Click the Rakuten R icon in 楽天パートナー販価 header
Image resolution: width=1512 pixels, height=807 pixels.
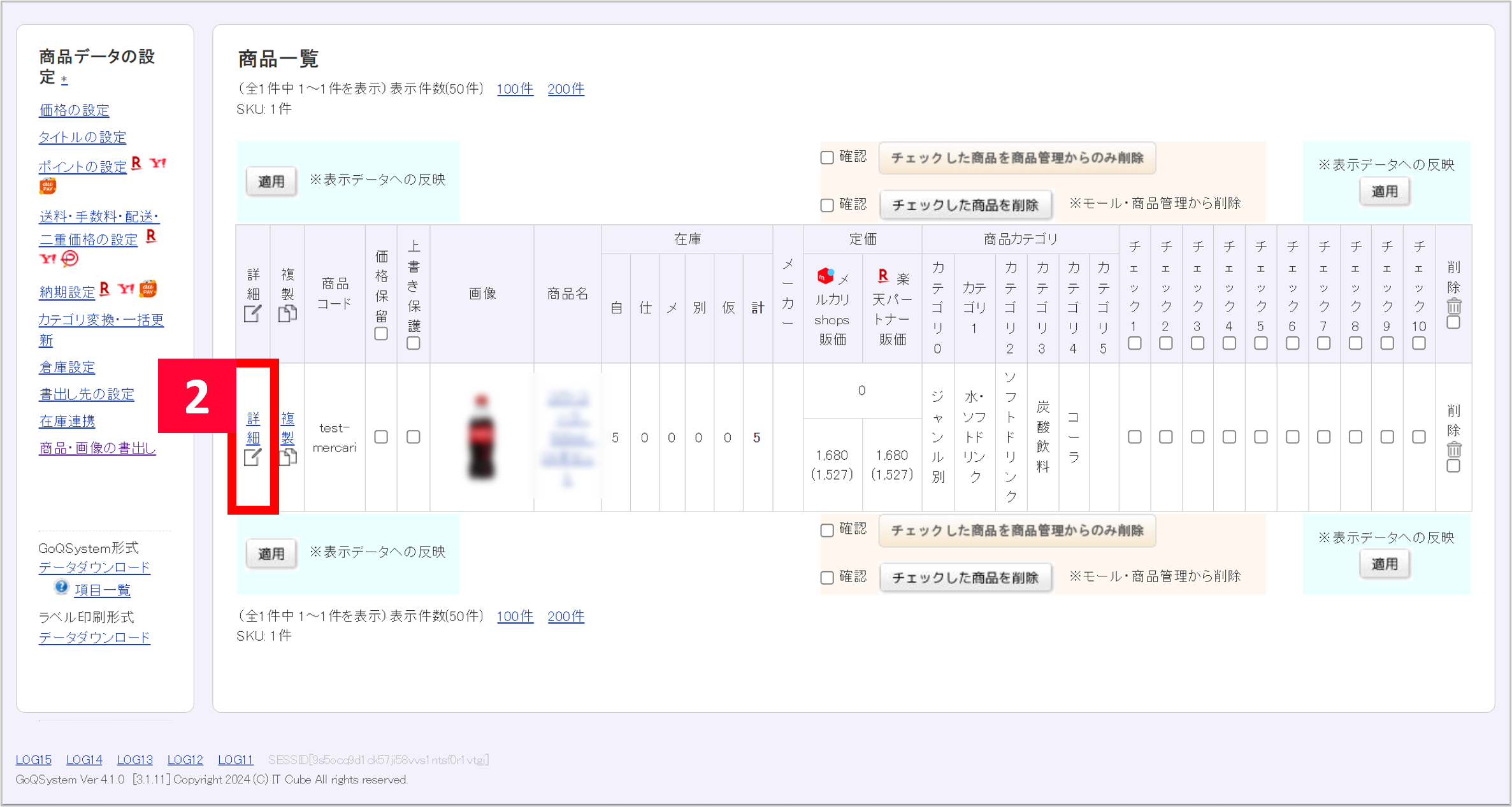(882, 276)
